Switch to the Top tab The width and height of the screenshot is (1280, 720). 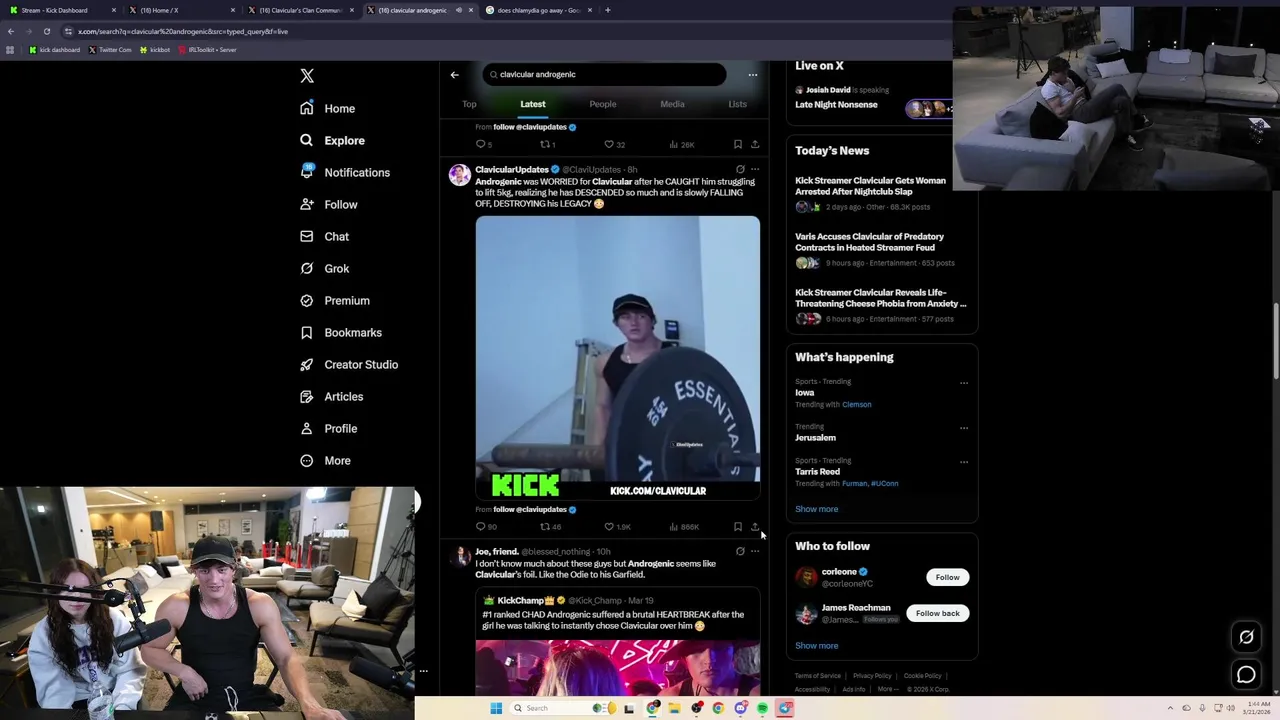(x=469, y=104)
